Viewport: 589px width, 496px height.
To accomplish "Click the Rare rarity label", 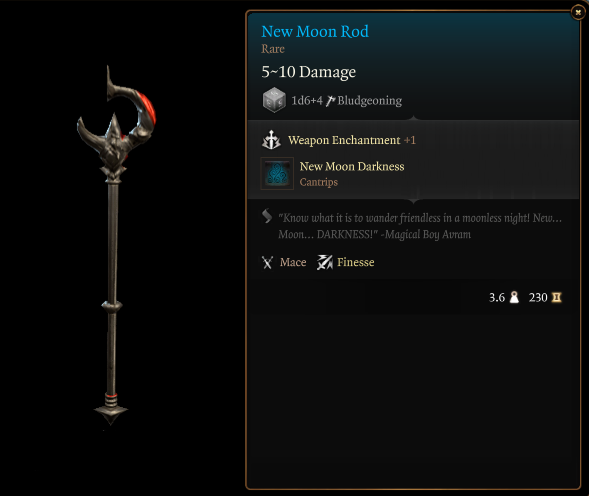I will [x=273, y=49].
